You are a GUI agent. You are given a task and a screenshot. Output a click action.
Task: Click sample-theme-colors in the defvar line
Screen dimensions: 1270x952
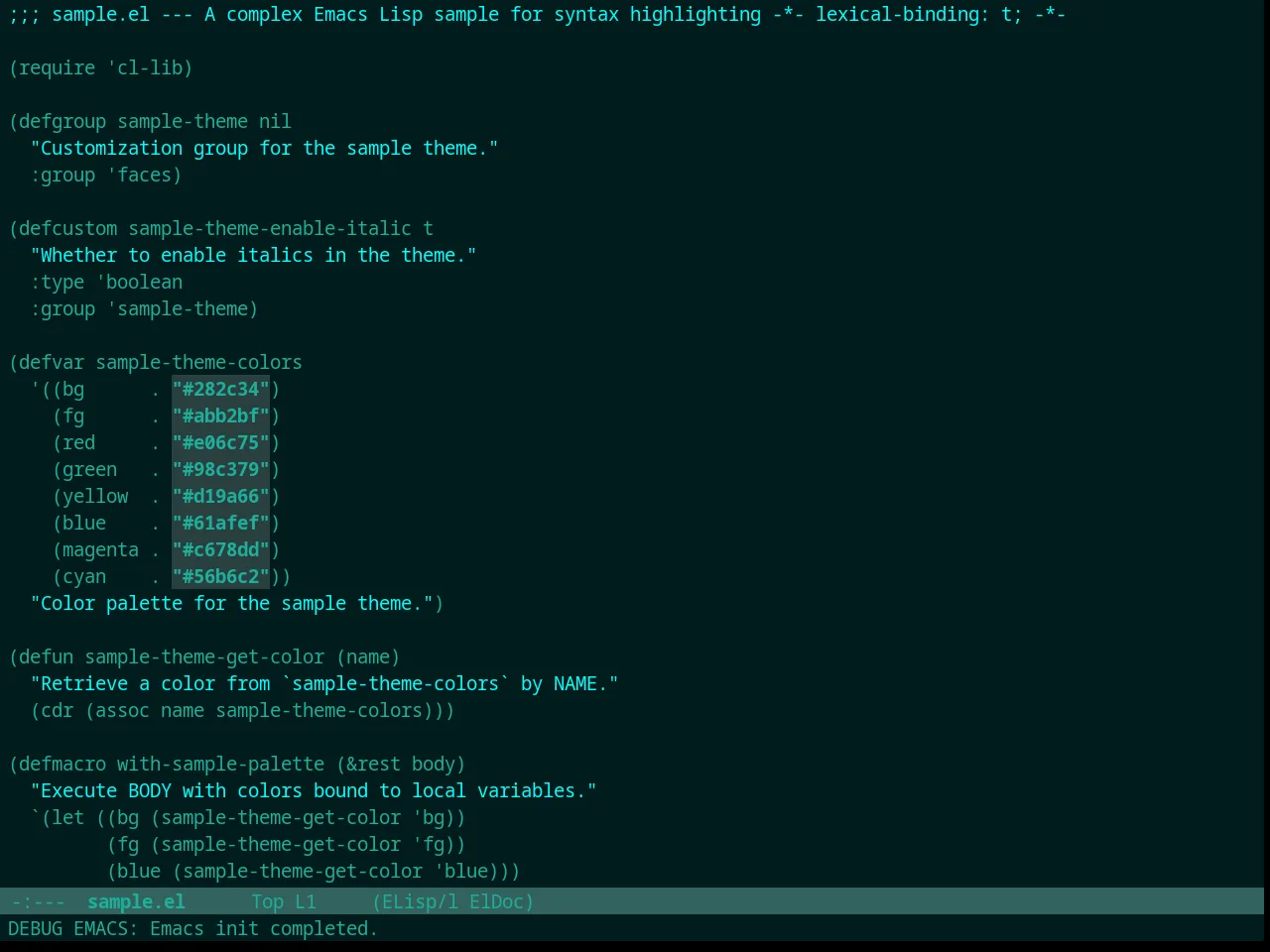[x=198, y=362]
